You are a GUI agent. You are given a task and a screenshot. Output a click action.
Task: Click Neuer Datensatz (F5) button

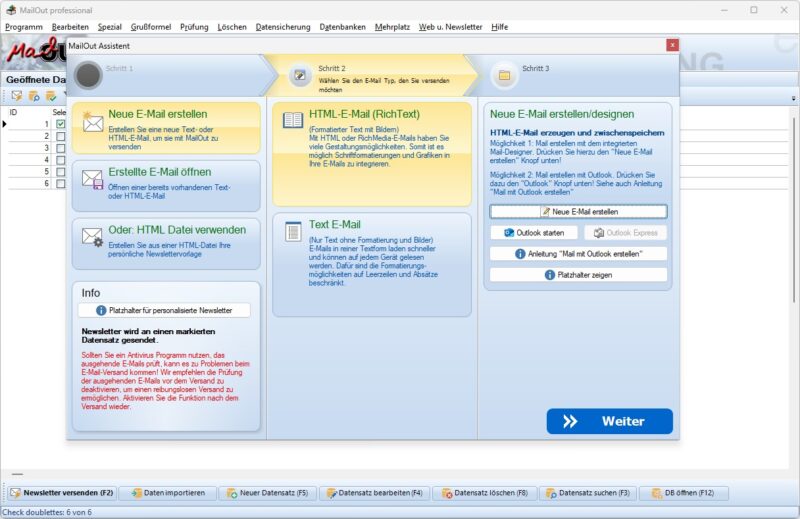coord(267,493)
